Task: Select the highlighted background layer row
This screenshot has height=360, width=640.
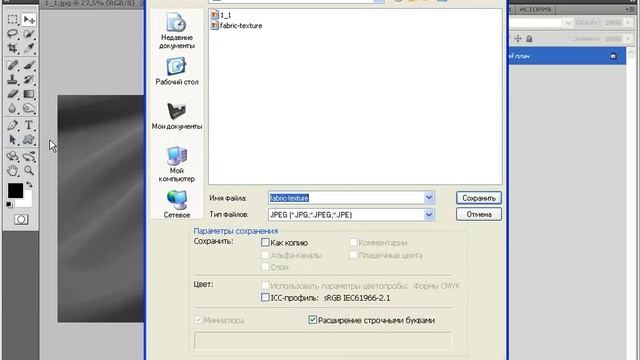Action: point(567,56)
